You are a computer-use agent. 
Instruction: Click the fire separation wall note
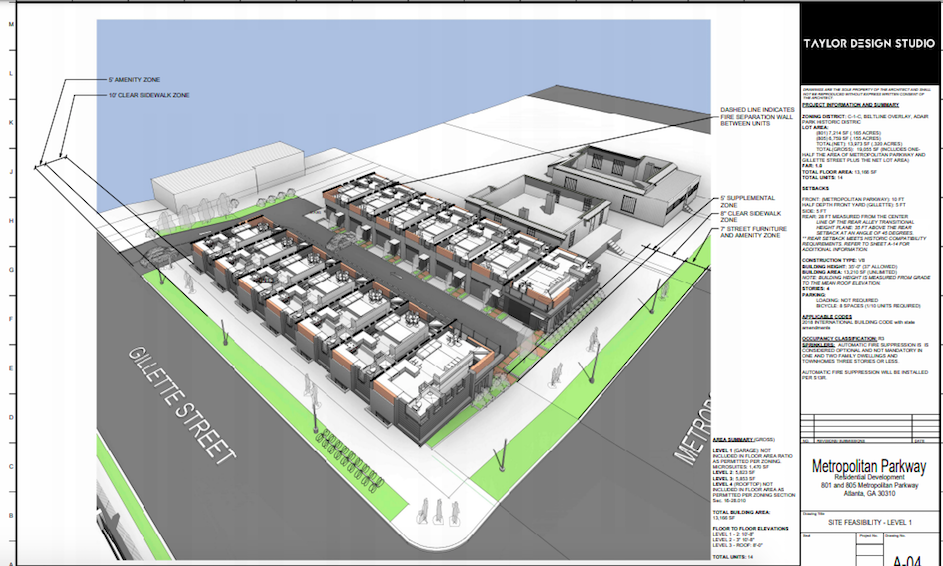[x=756, y=122]
